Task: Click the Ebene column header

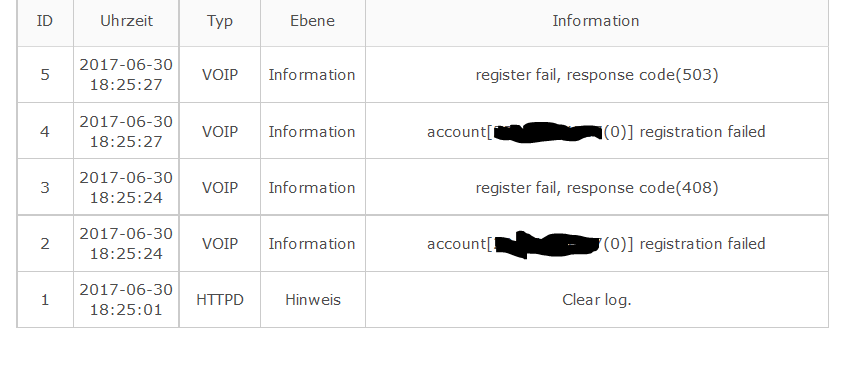Action: tap(313, 21)
